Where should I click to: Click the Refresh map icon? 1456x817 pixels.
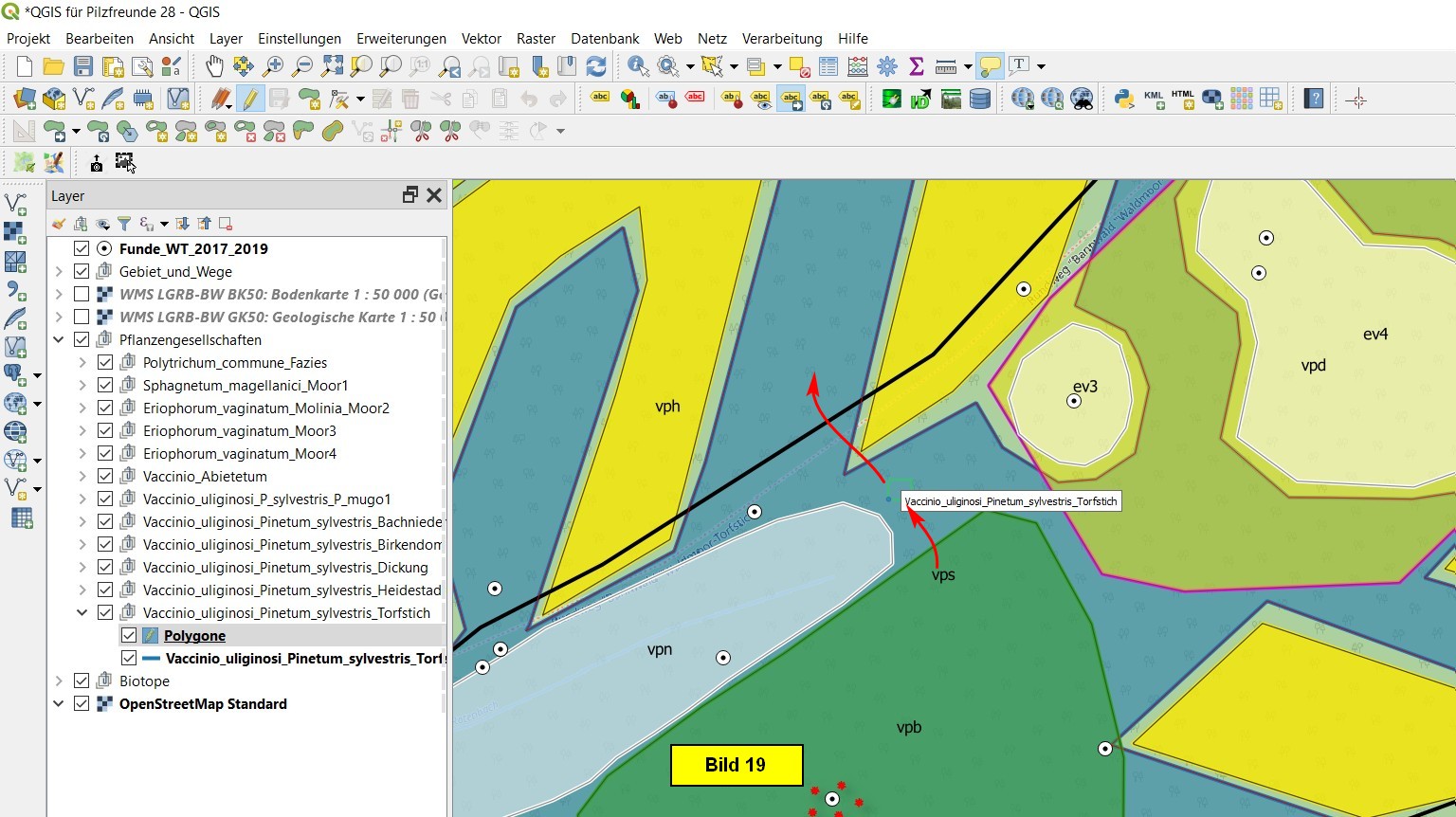click(x=596, y=66)
